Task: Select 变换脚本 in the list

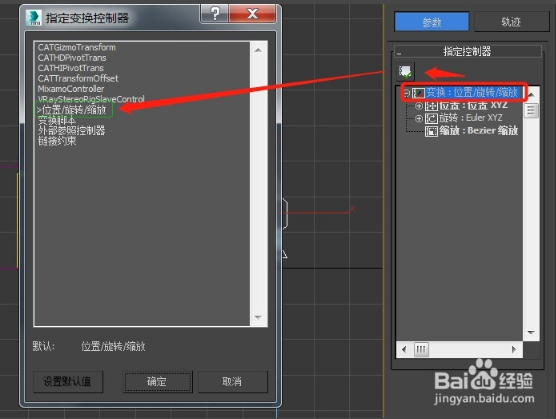Action: pyautogui.click(x=57, y=120)
